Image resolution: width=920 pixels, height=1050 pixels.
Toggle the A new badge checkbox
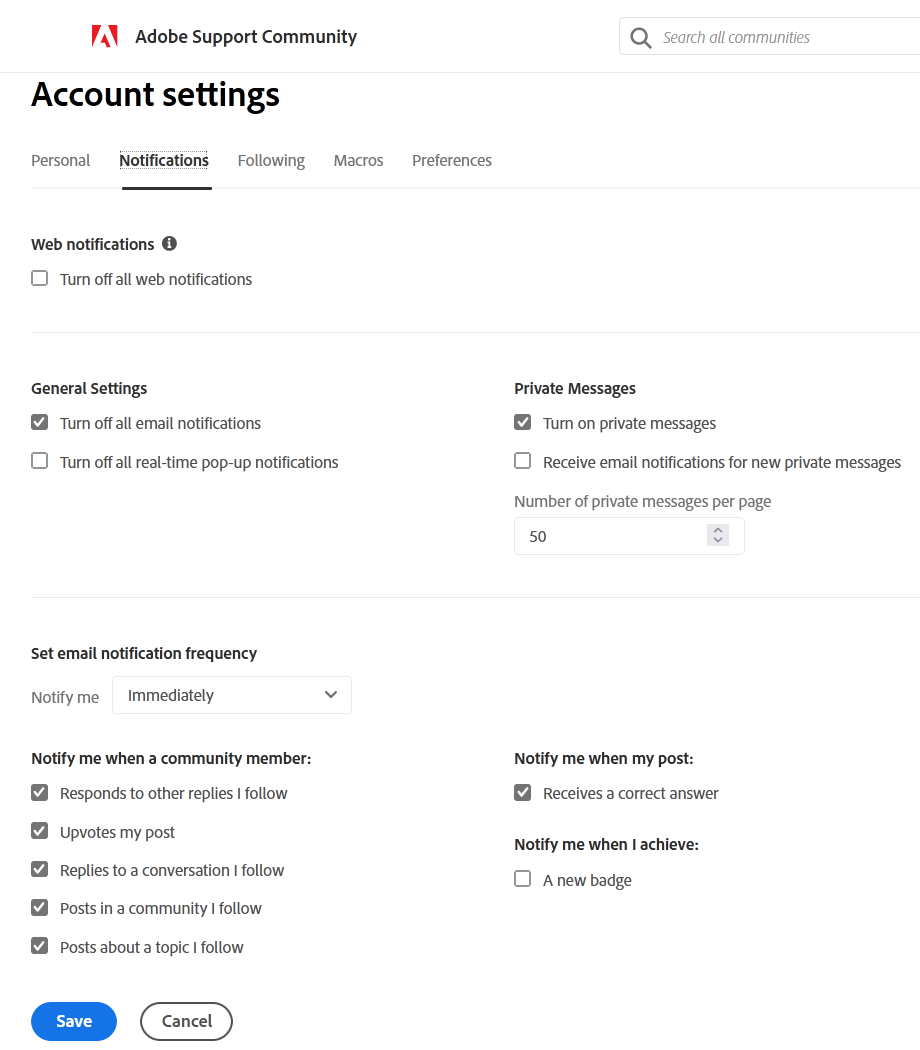click(x=523, y=879)
